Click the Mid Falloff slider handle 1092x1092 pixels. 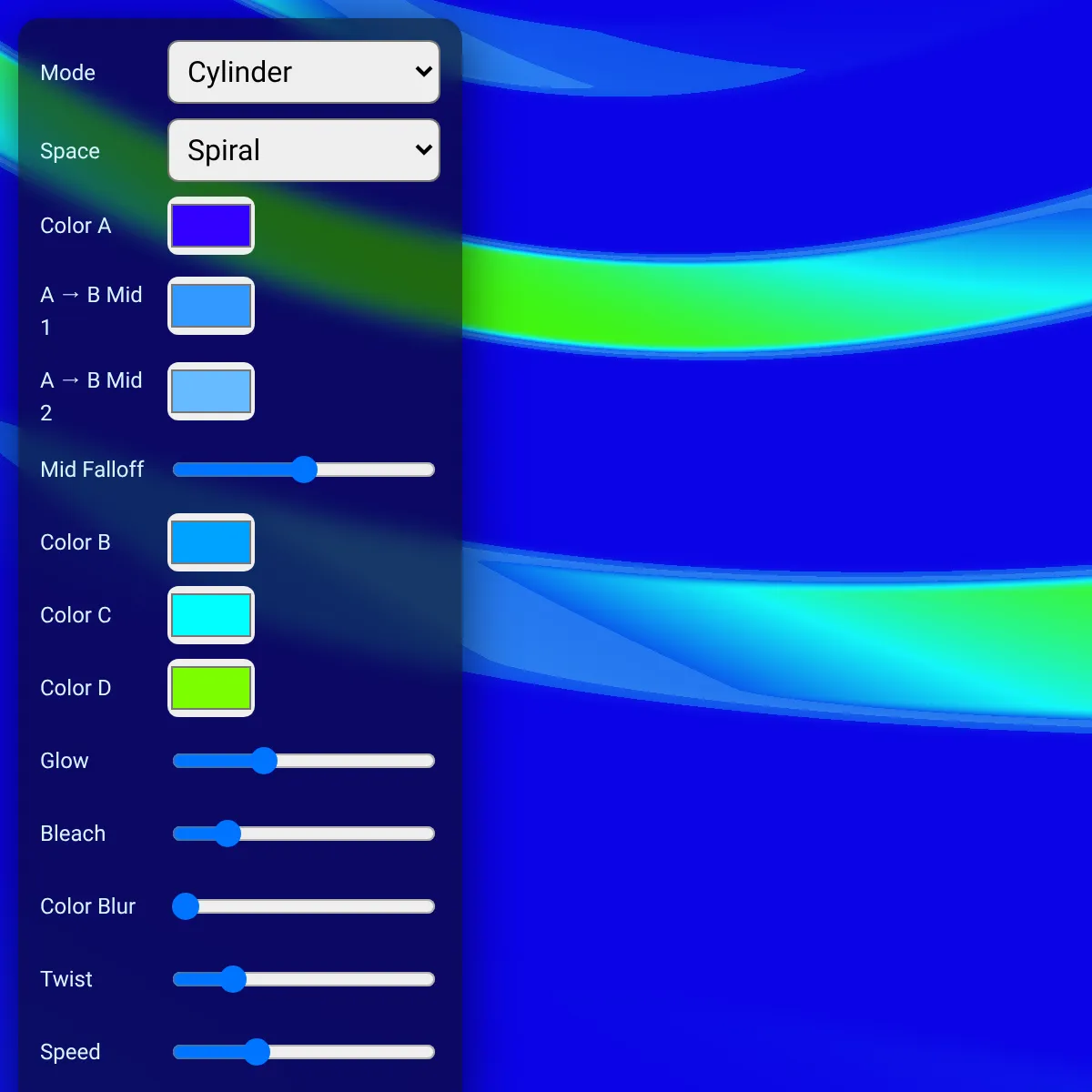click(304, 470)
